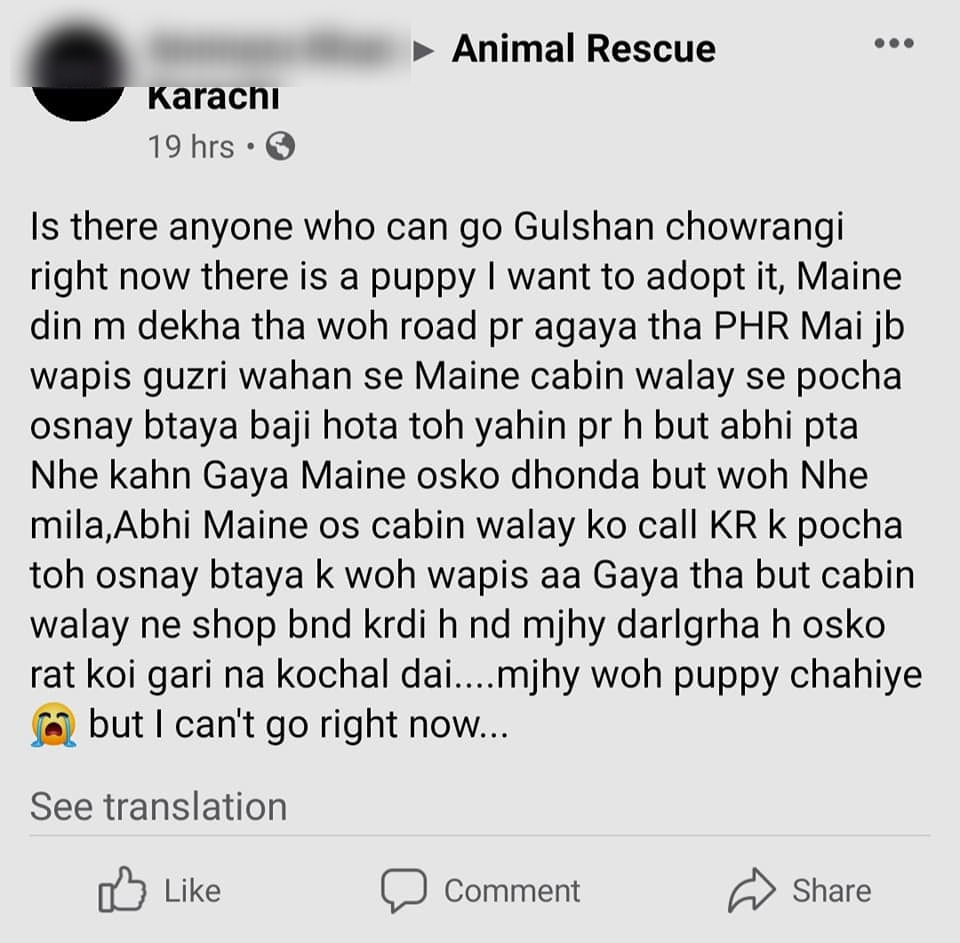Tap the speech bubble Comment icon
960x943 pixels.
point(403,890)
